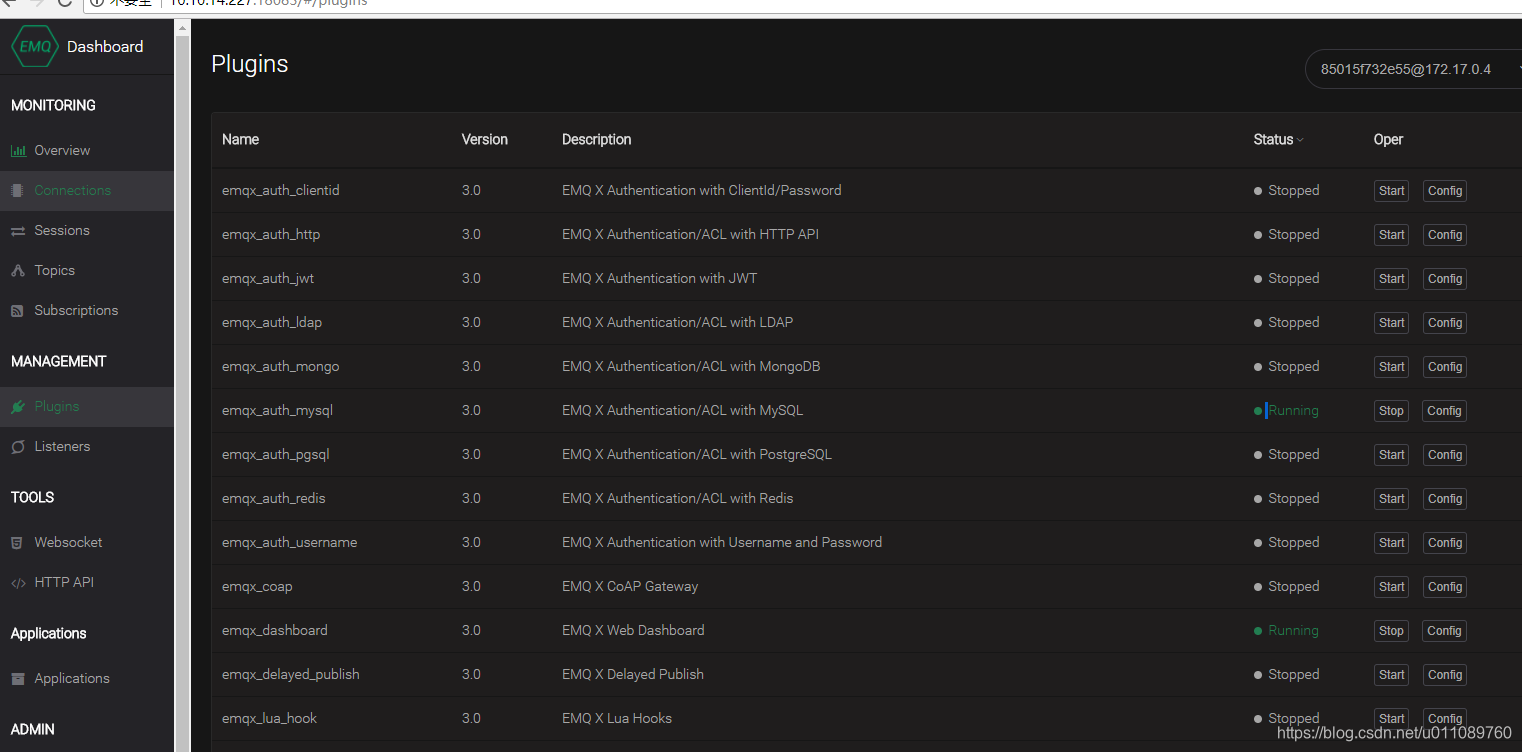This screenshot has height=752, width=1522.
Task: Start the emqx_auth_pgsql plugin
Action: [x=1391, y=455]
